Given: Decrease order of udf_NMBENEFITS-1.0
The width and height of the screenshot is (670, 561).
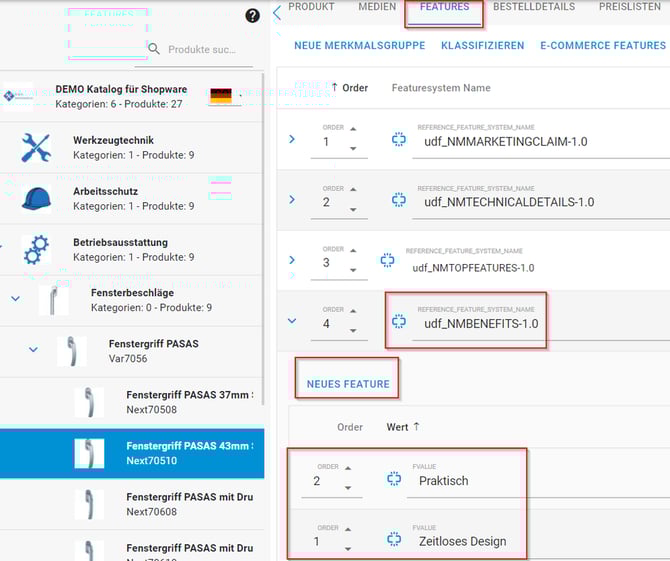Looking at the screenshot, I should coord(353,331).
